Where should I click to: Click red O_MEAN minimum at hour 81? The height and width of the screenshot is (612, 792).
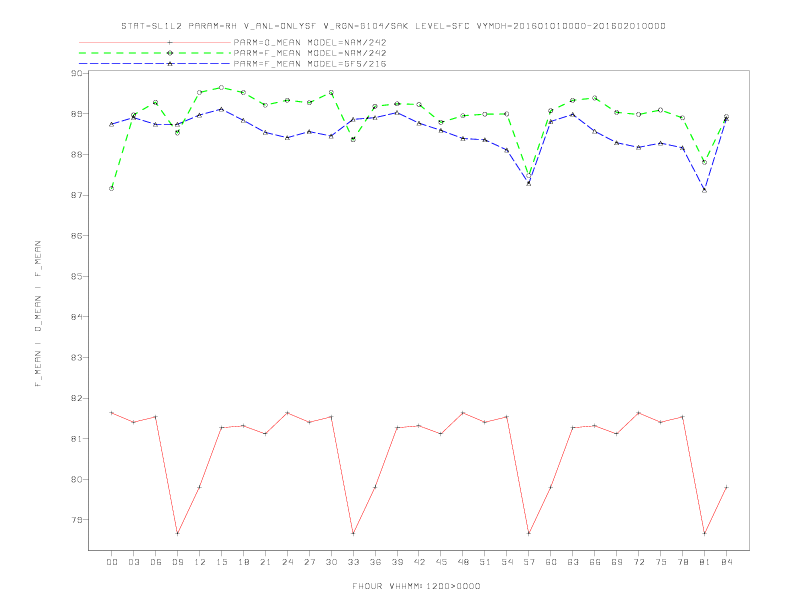[705, 533]
